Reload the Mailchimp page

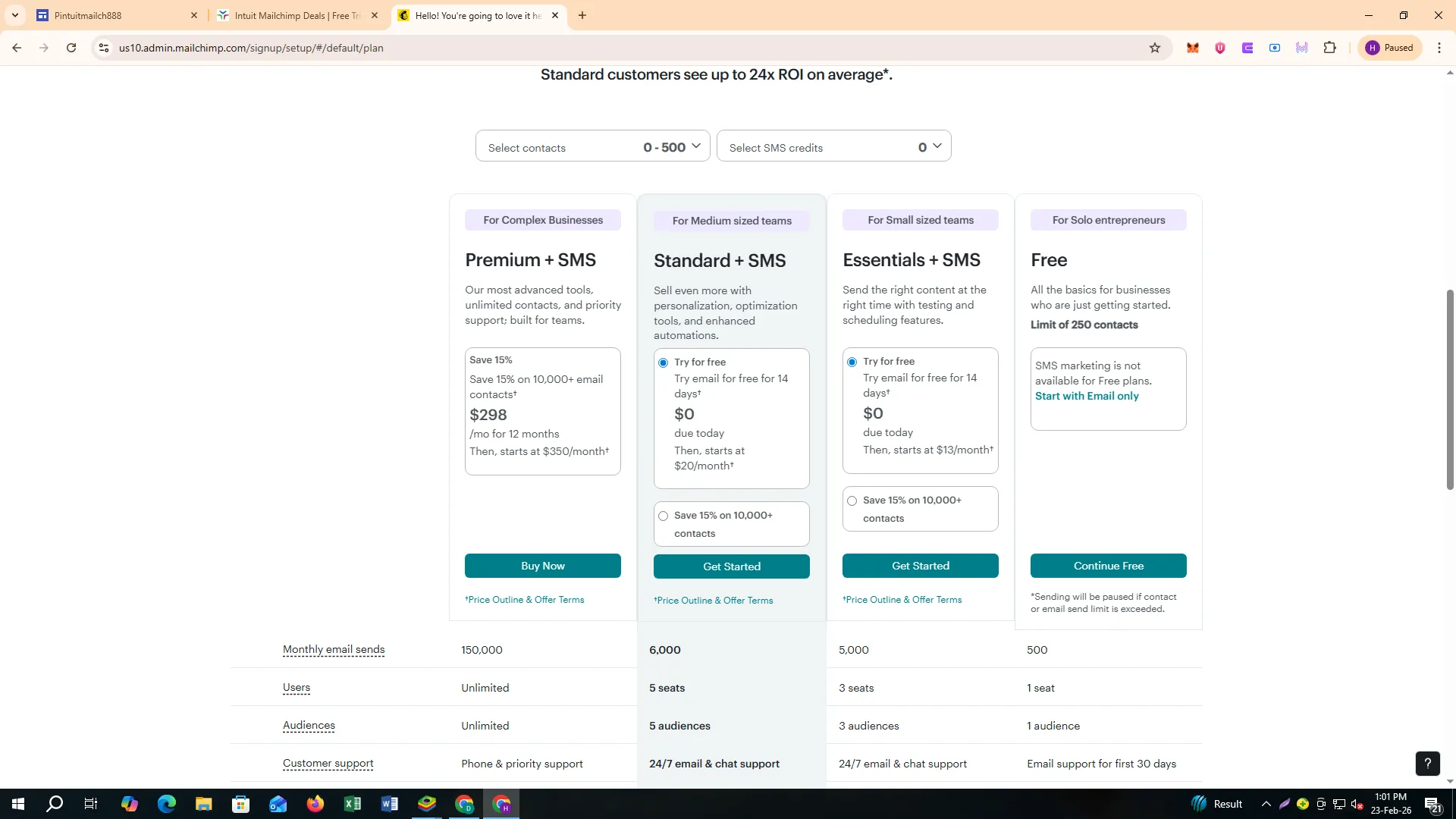pyautogui.click(x=71, y=48)
